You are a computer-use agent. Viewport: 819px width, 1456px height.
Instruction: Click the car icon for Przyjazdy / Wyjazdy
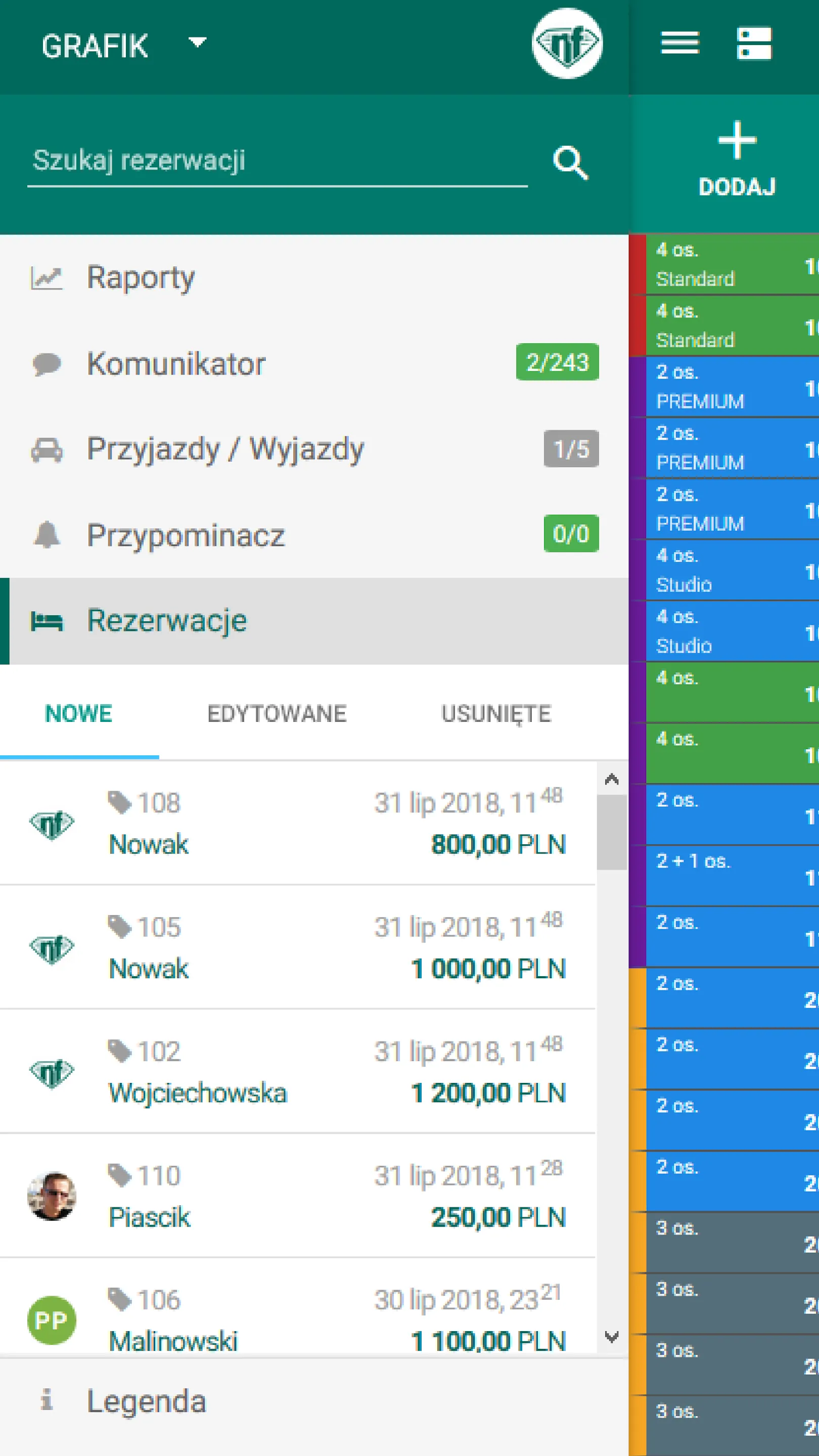coord(47,450)
